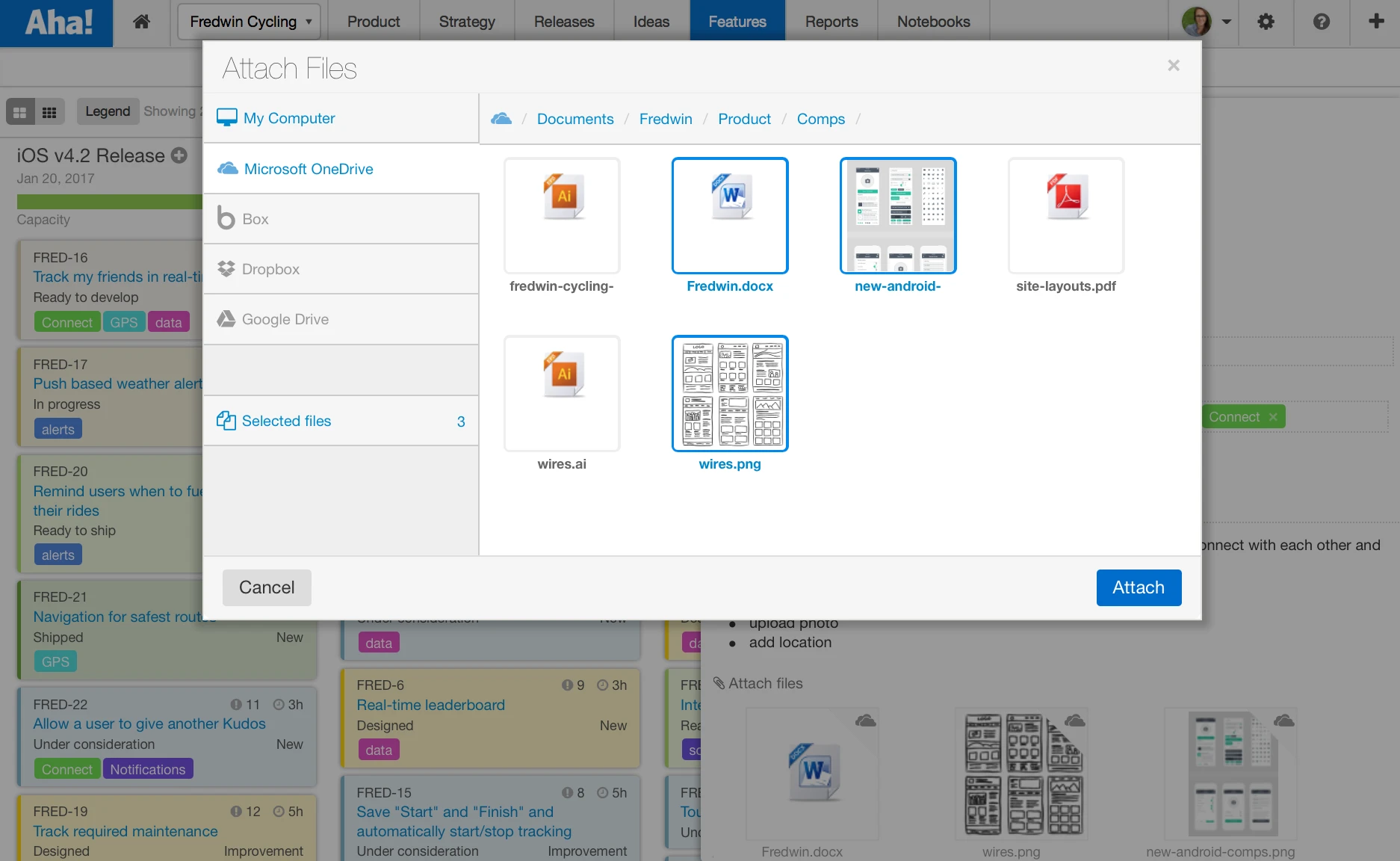The height and width of the screenshot is (861, 1400).
Task: View the Selected files list
Action: coord(341,421)
